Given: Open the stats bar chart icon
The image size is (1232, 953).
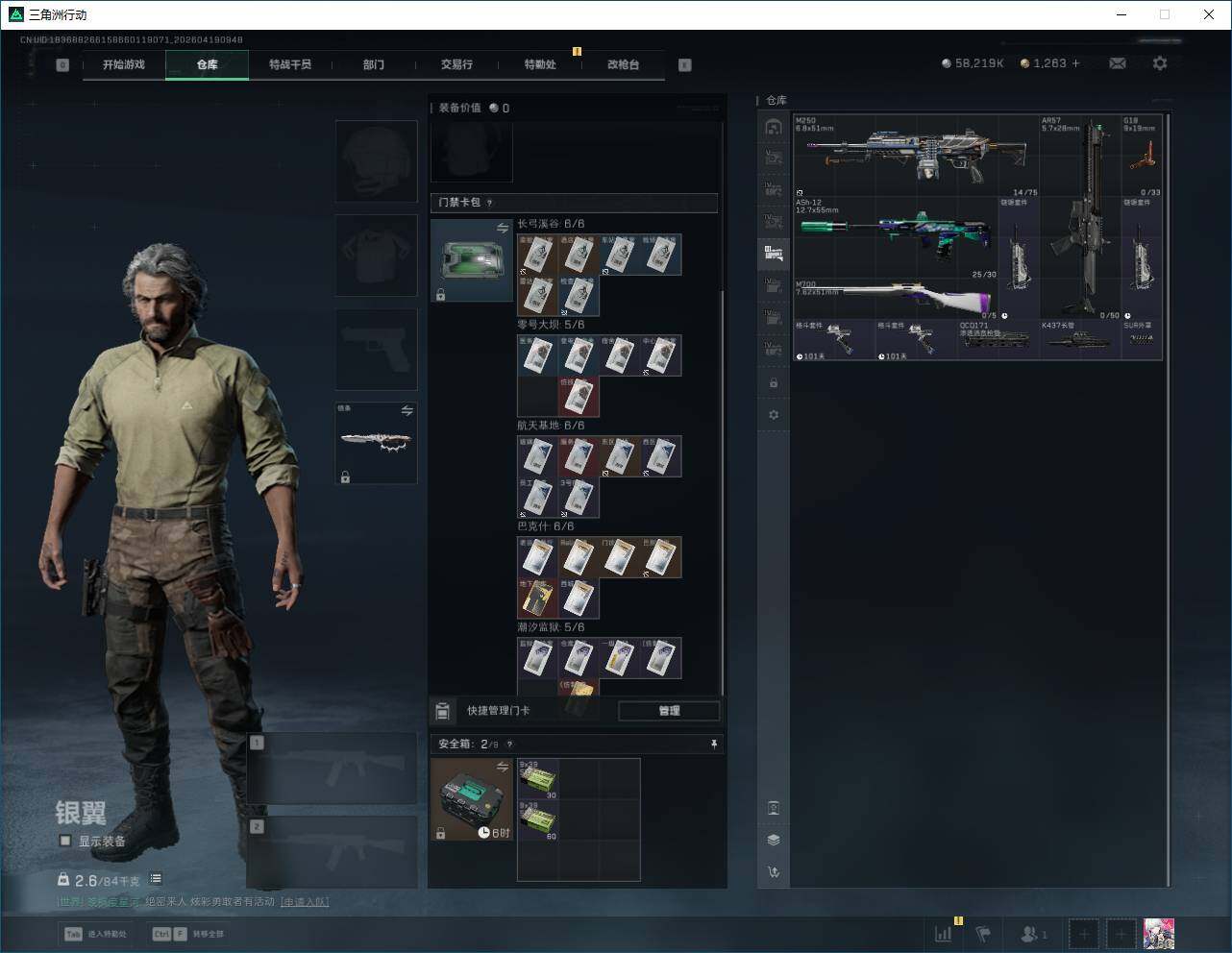Looking at the screenshot, I should click(x=944, y=933).
